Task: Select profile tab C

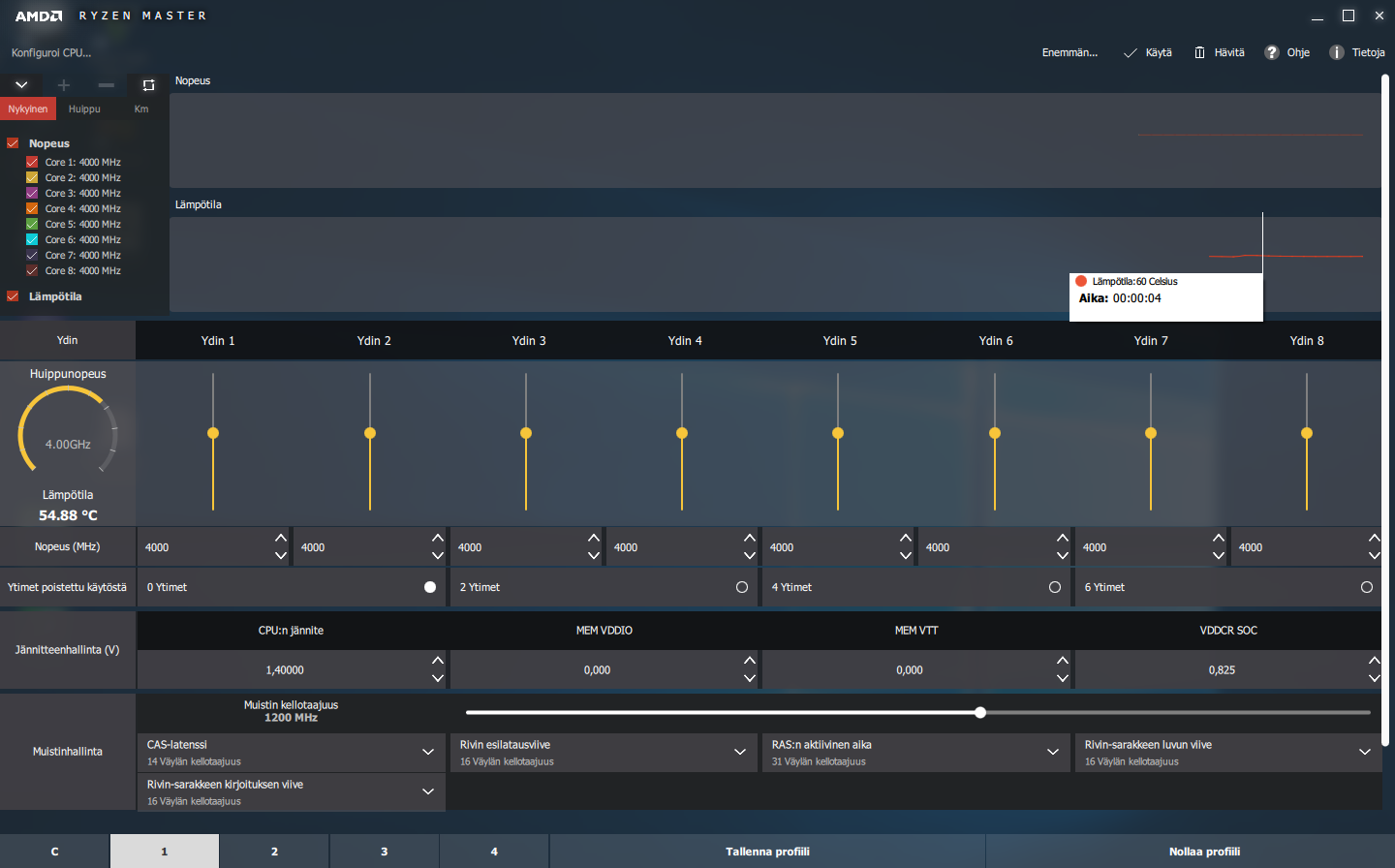Action: 54,852
